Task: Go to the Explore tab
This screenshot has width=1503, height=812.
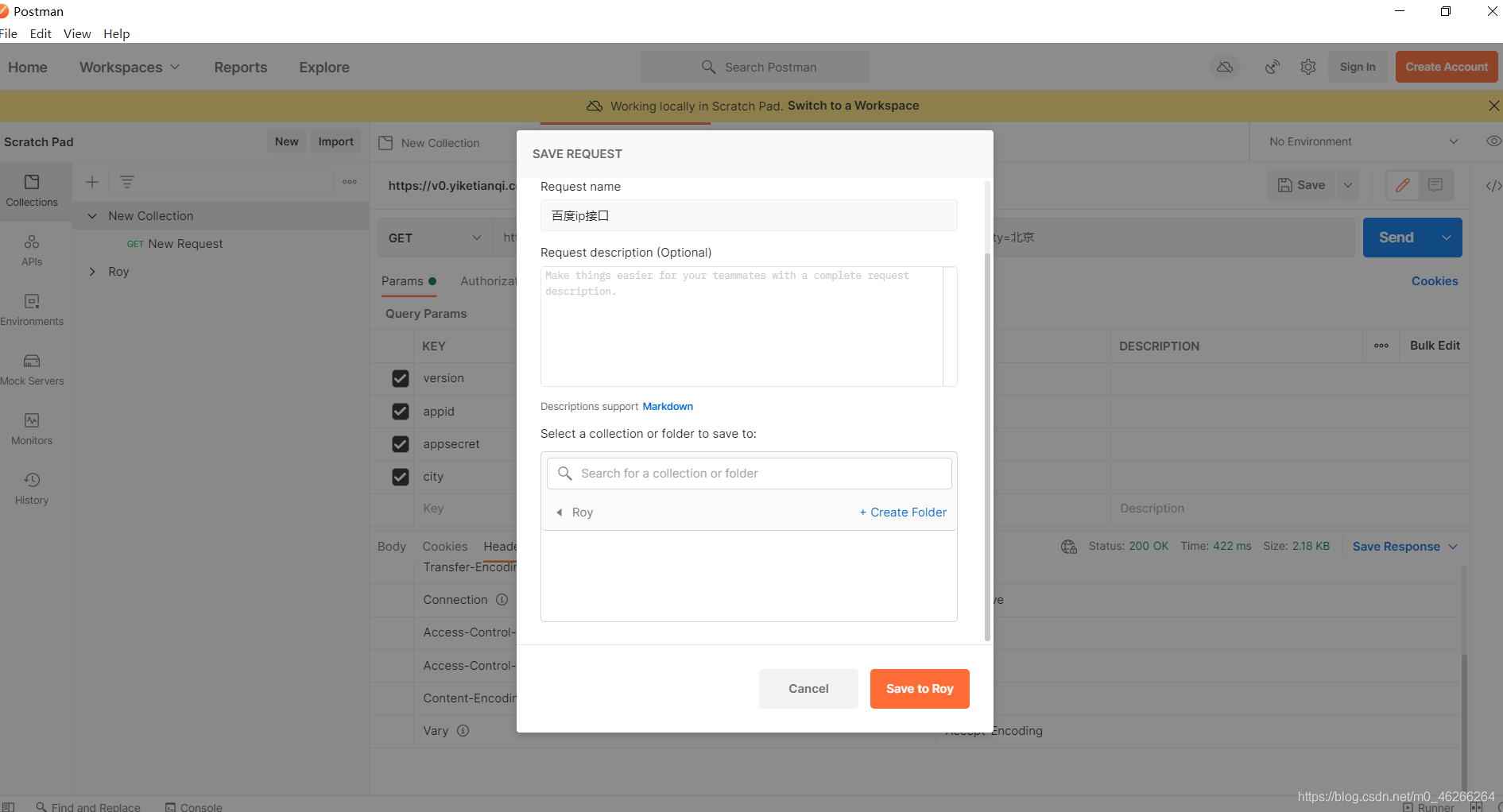Action: click(324, 68)
